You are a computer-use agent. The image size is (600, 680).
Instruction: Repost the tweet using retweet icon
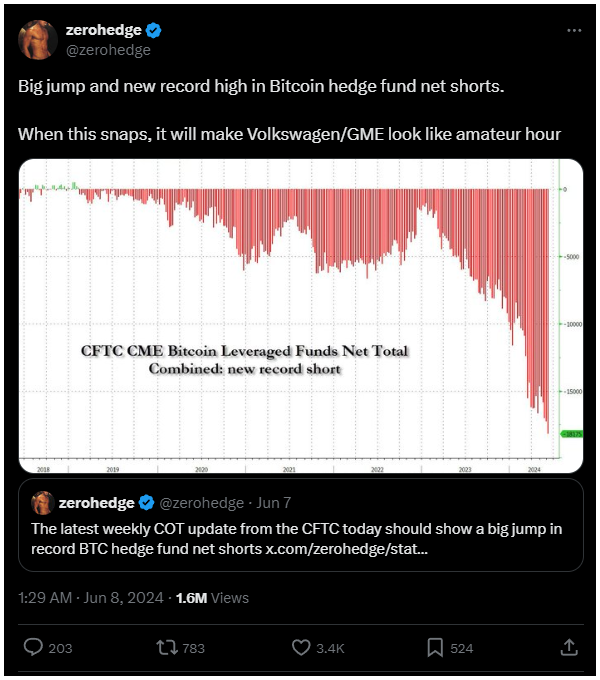(167, 648)
